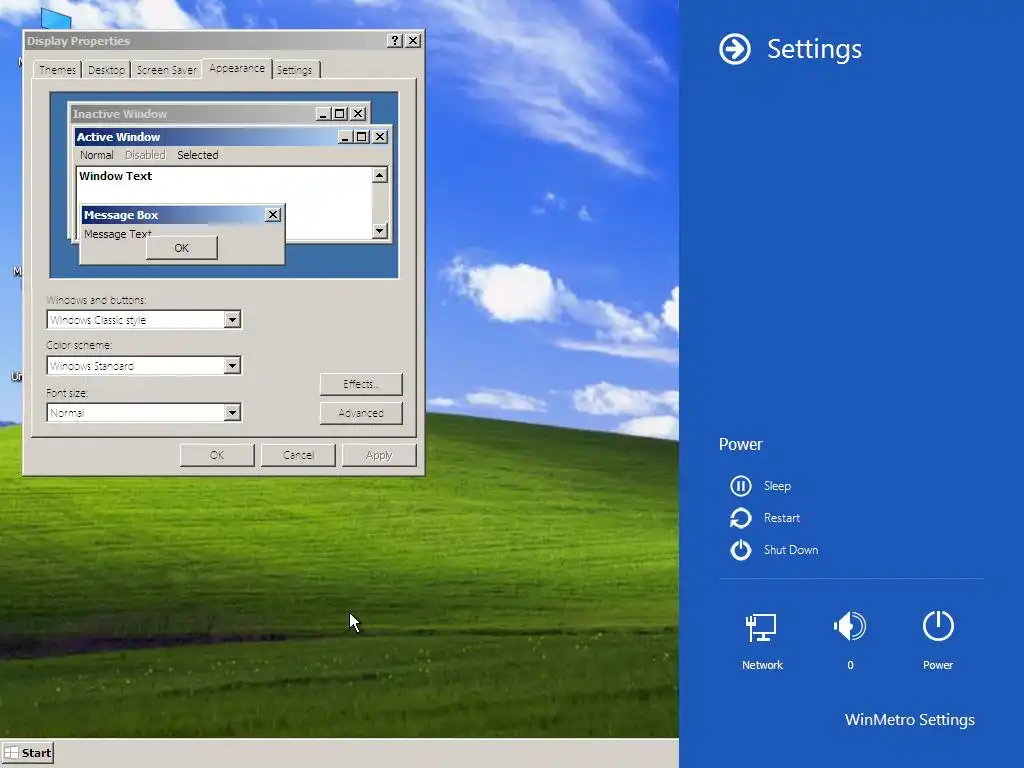
Task: Click the Effects button
Action: pos(361,384)
